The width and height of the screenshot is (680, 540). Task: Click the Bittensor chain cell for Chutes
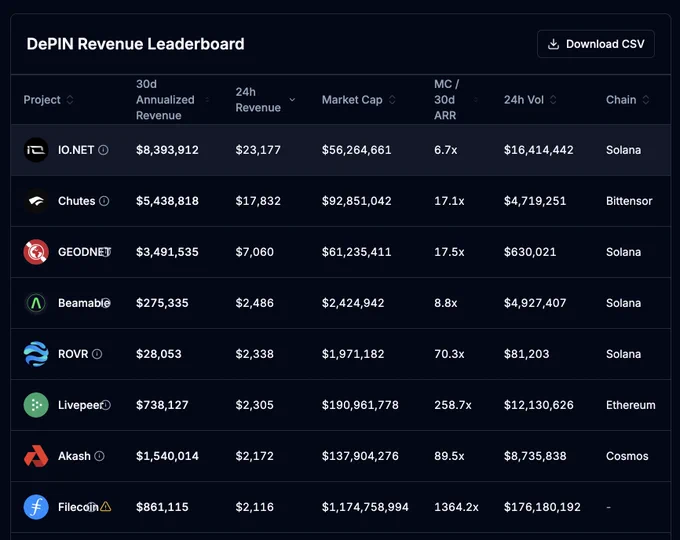coord(629,201)
